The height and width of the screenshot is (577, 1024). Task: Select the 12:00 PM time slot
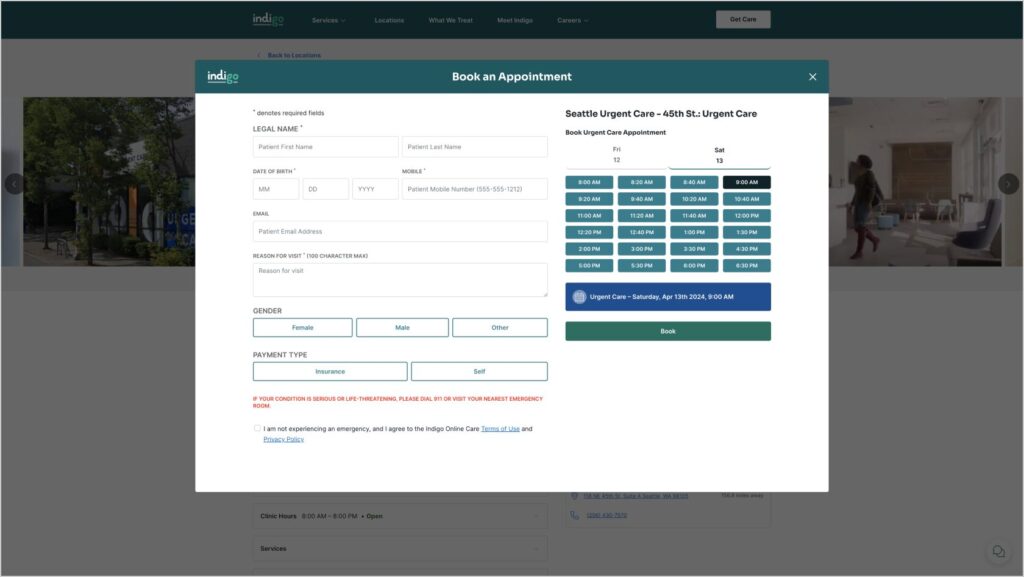(x=746, y=215)
